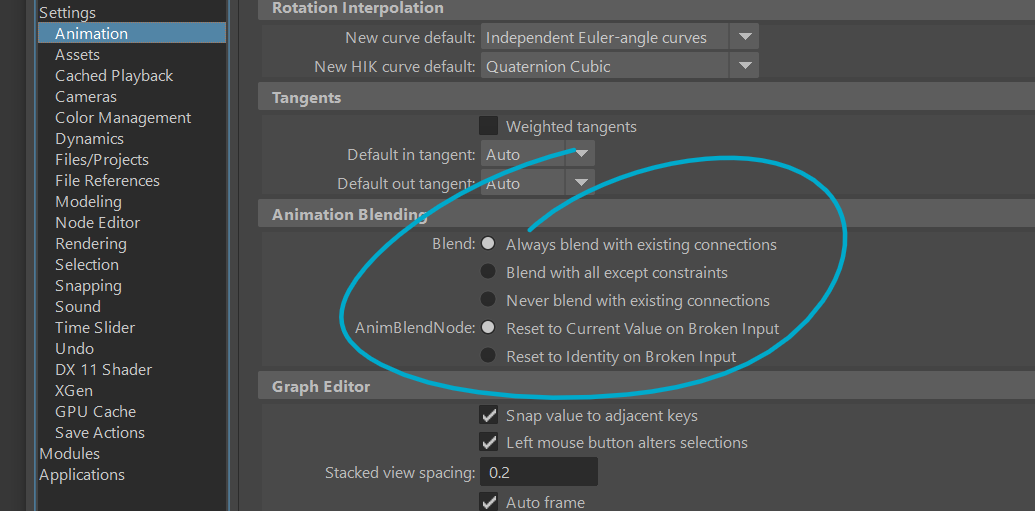Go to Selection settings
This screenshot has width=1035, height=511.
[86, 264]
